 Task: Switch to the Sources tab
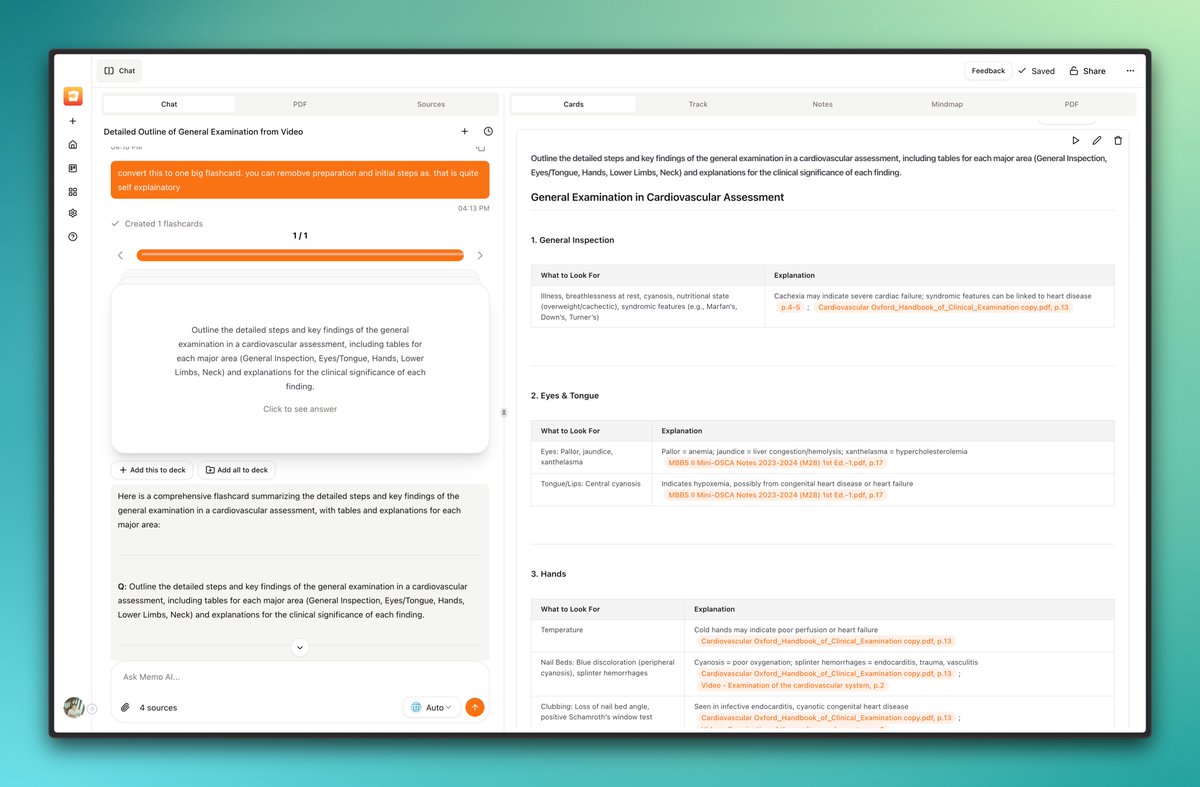click(x=431, y=104)
